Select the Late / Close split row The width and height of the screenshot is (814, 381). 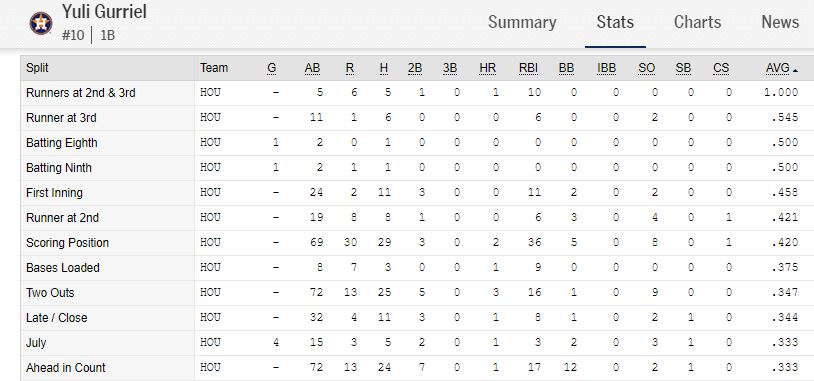pos(417,318)
